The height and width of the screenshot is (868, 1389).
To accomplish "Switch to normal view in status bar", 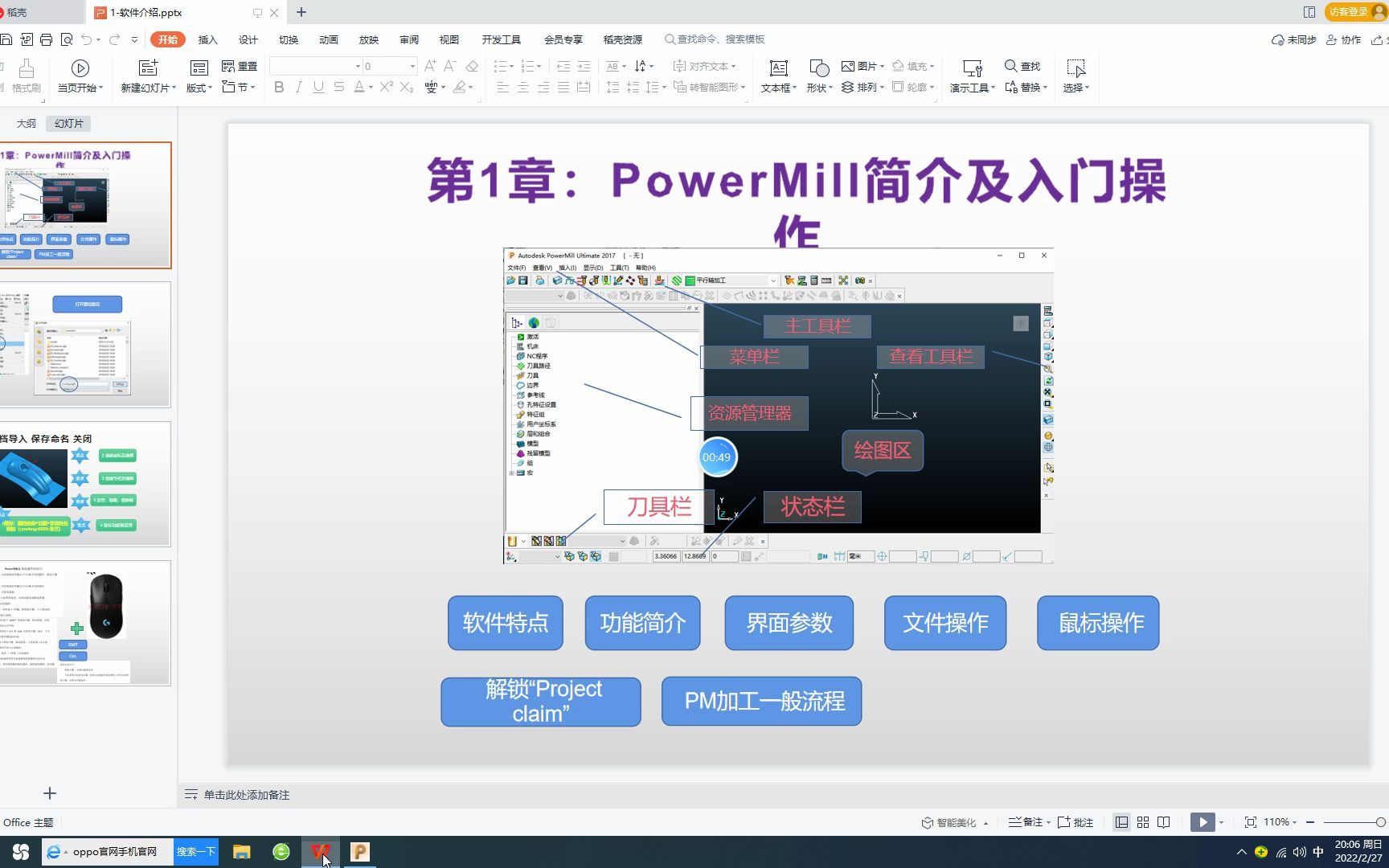I will click(x=1121, y=822).
